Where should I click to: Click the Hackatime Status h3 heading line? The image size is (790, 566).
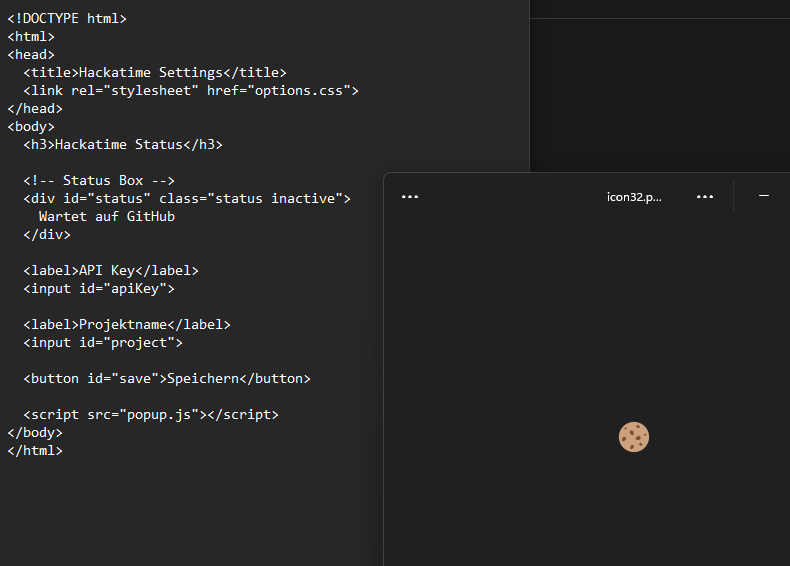(x=123, y=145)
